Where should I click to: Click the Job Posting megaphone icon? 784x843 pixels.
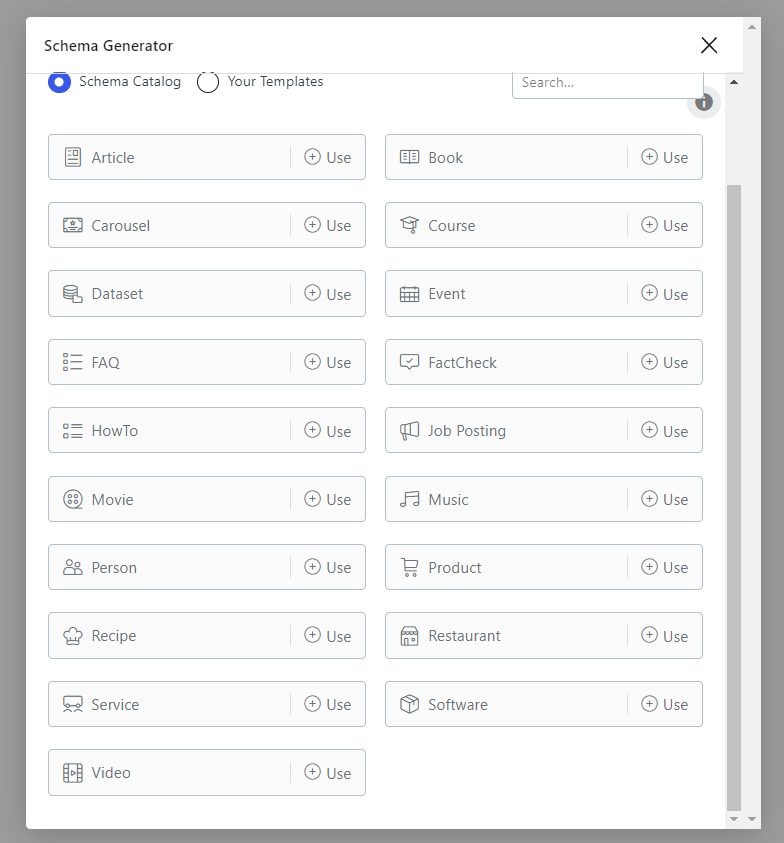[x=409, y=431]
